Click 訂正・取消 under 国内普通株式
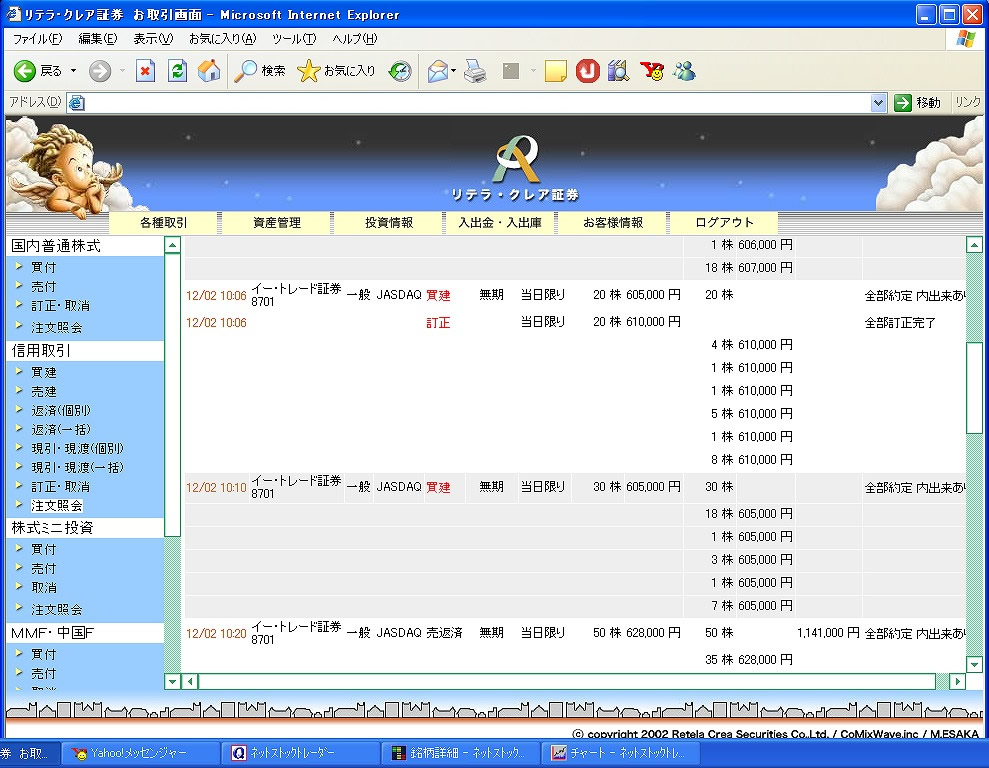Image resolution: width=989 pixels, height=768 pixels. pyautogui.click(x=61, y=306)
